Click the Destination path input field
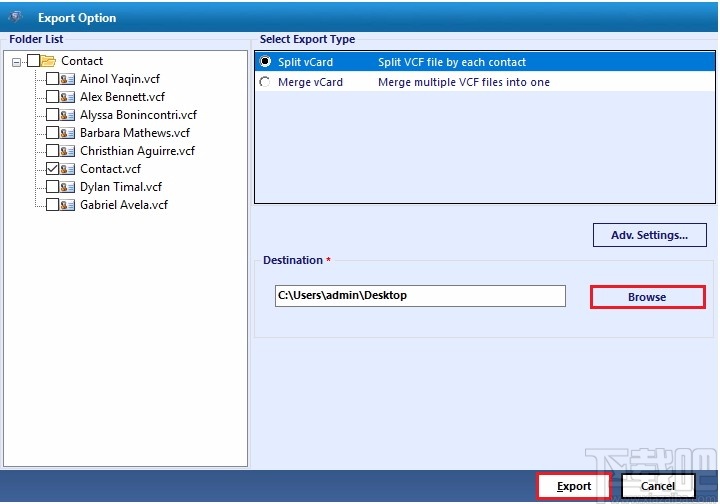720x504 pixels. [x=420, y=296]
